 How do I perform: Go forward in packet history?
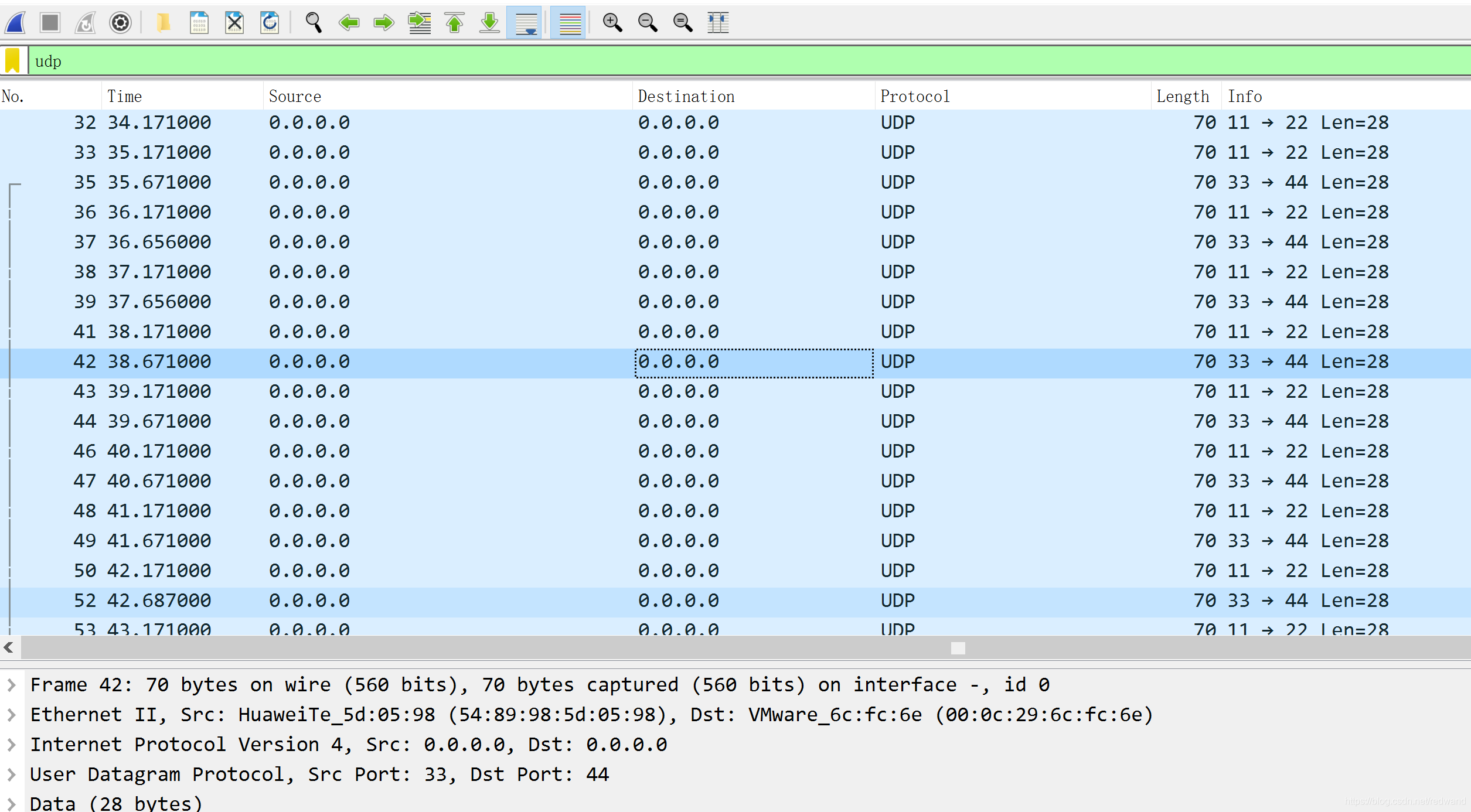pyautogui.click(x=384, y=23)
